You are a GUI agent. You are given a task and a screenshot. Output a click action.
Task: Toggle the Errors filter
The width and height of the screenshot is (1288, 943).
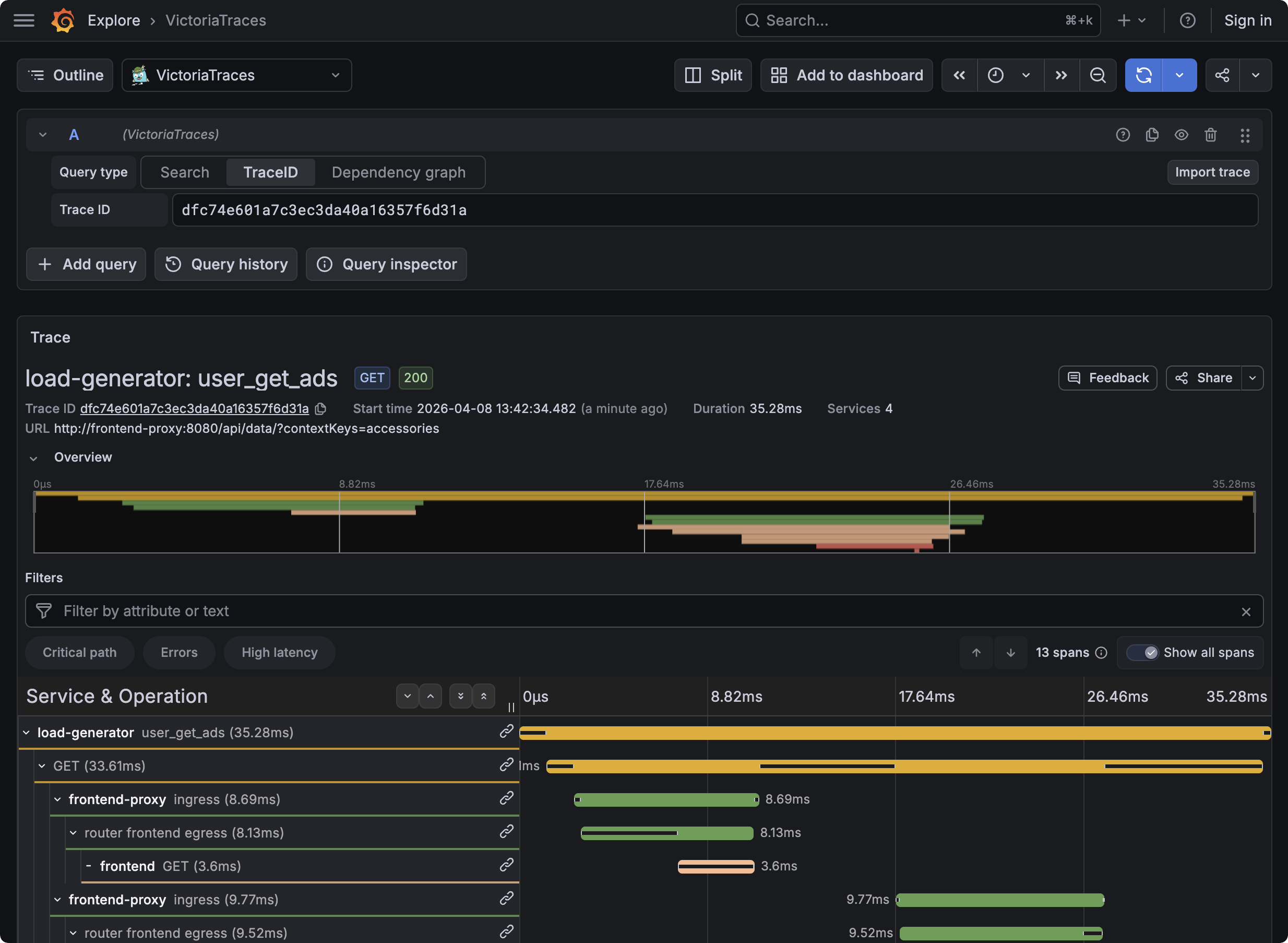179,653
